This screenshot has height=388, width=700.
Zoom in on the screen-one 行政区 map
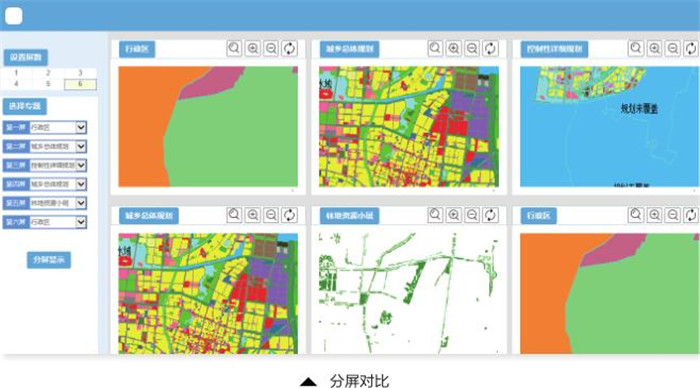253,48
